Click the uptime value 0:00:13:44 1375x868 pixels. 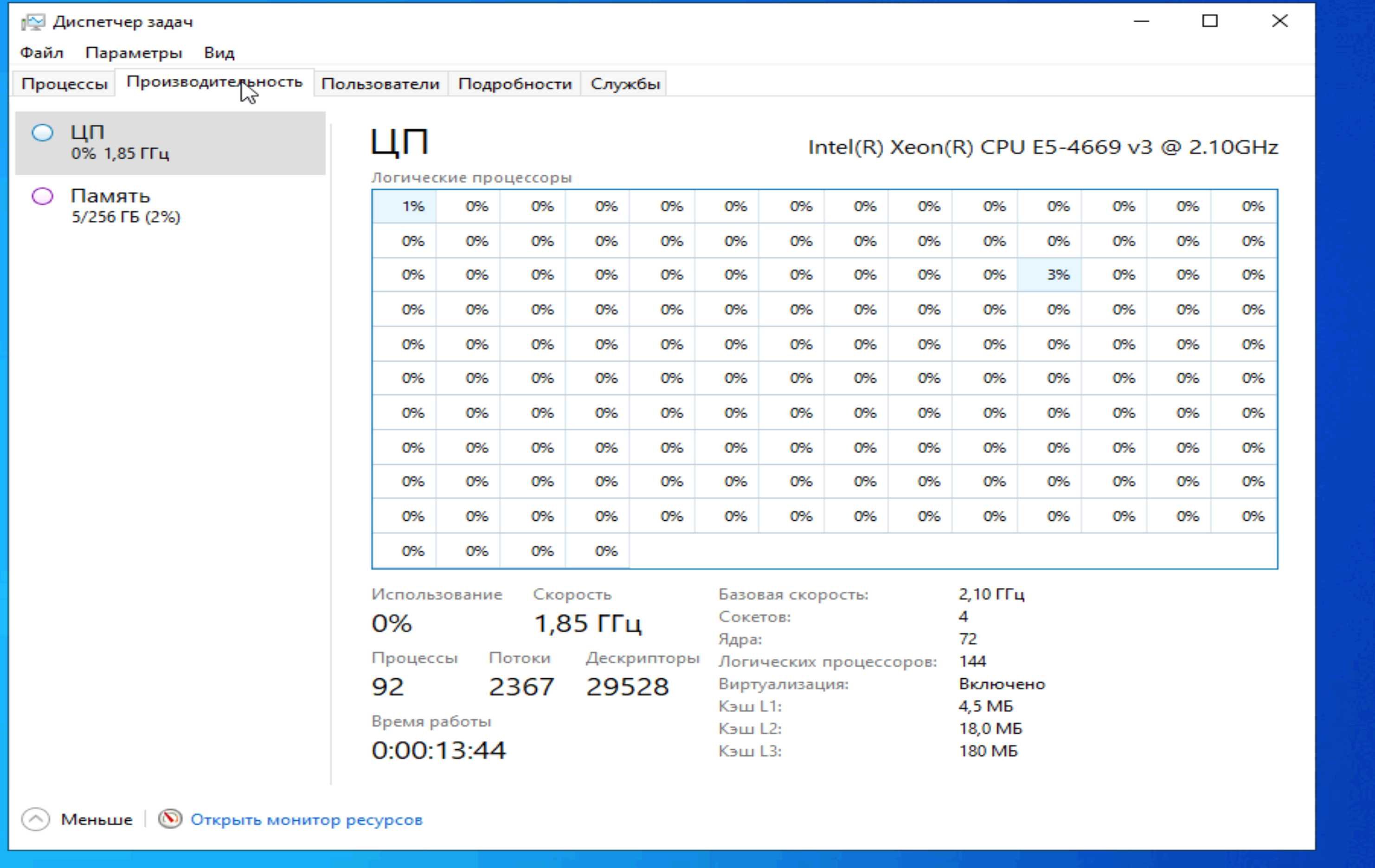coord(438,750)
